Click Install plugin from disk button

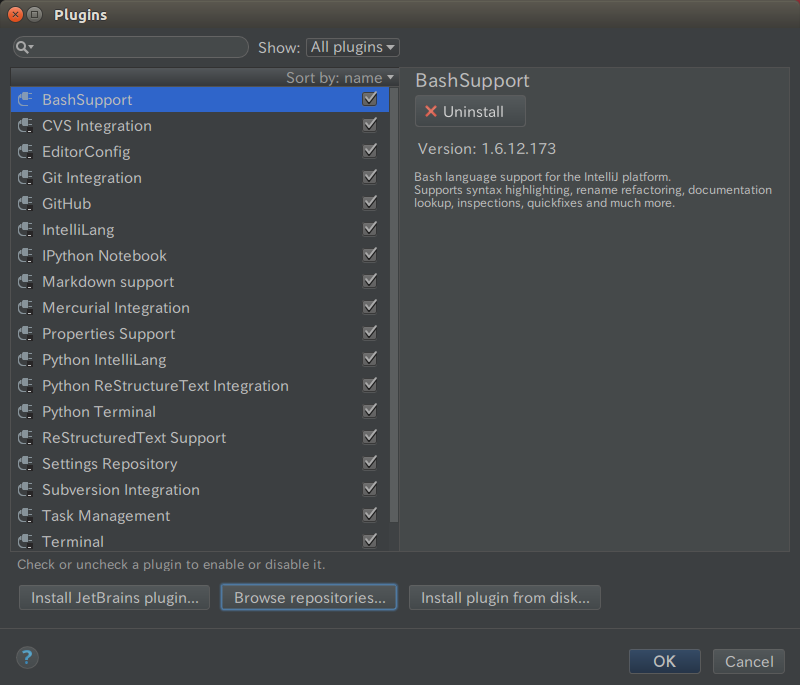pos(505,597)
